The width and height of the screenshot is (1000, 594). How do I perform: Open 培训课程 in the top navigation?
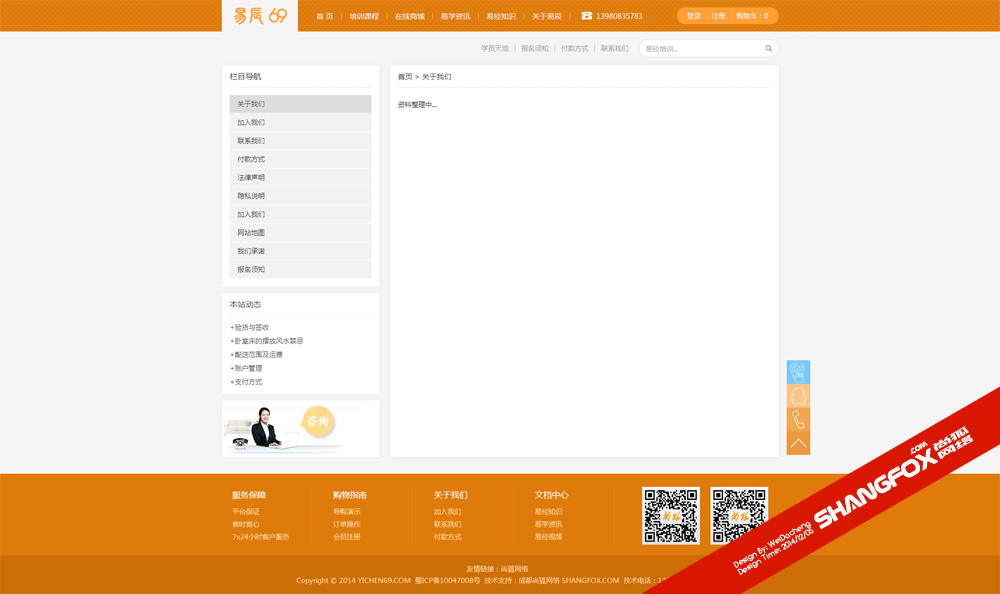[364, 17]
